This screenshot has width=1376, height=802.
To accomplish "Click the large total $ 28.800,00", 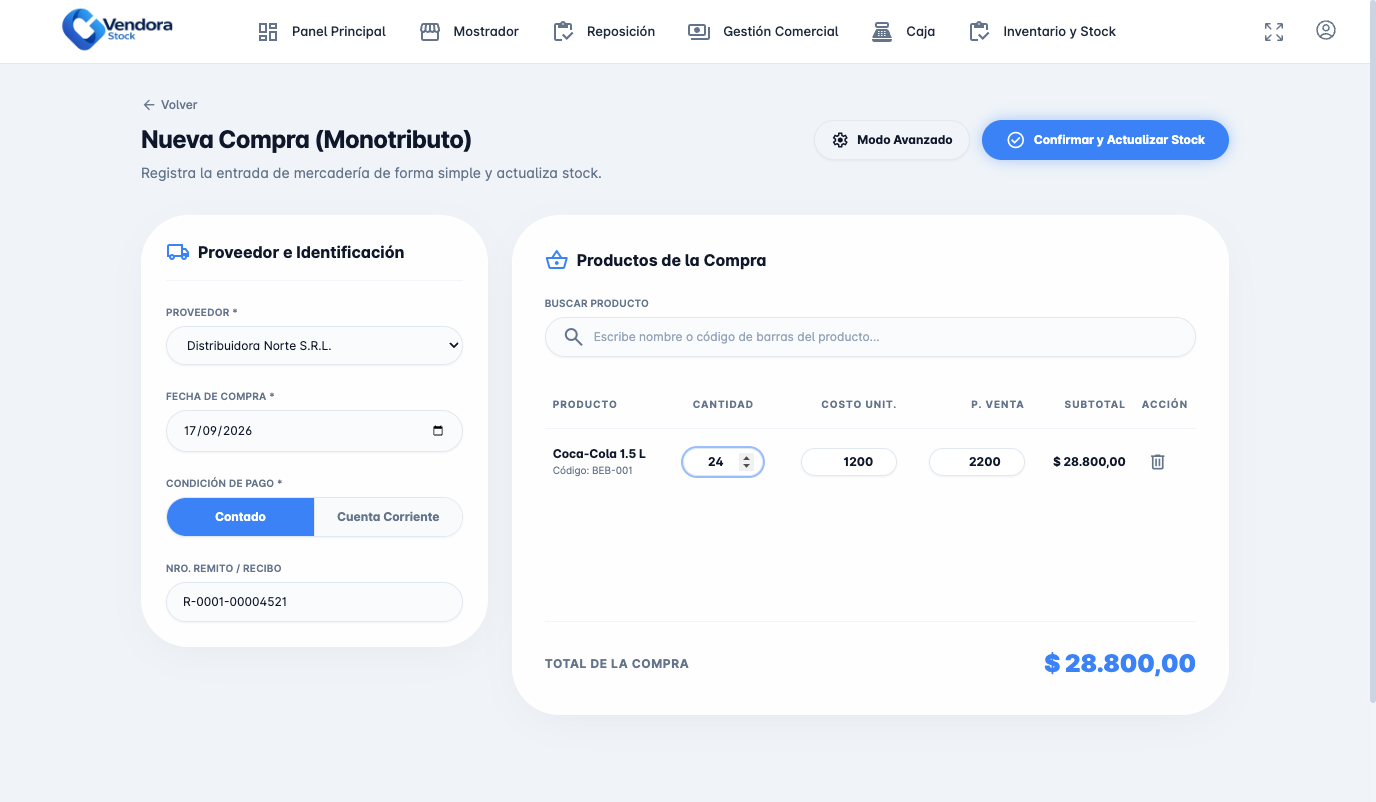I will point(1120,663).
